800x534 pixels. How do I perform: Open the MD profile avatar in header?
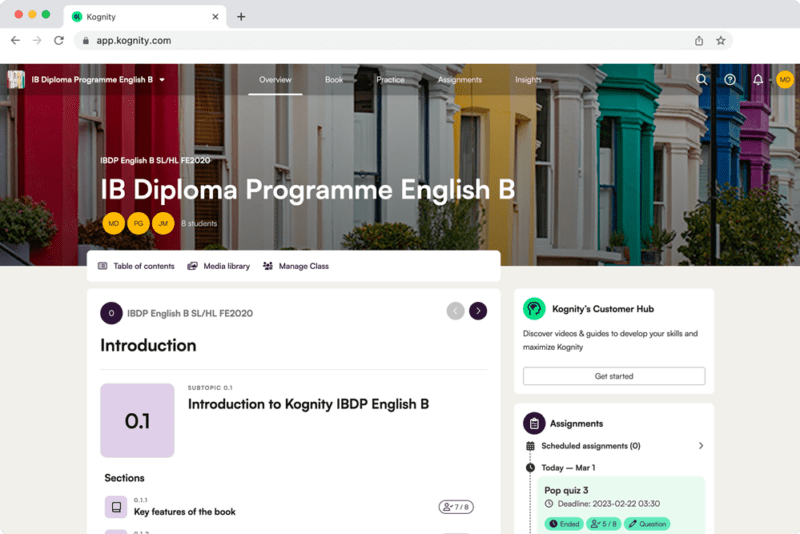click(785, 80)
